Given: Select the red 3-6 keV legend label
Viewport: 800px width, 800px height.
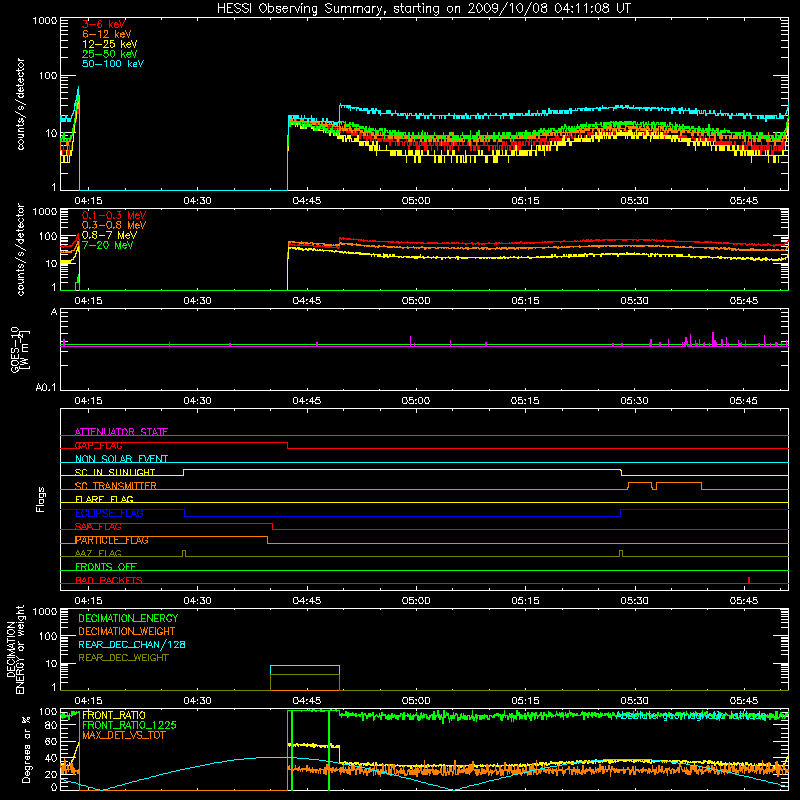Looking at the screenshot, I should 104,24.
